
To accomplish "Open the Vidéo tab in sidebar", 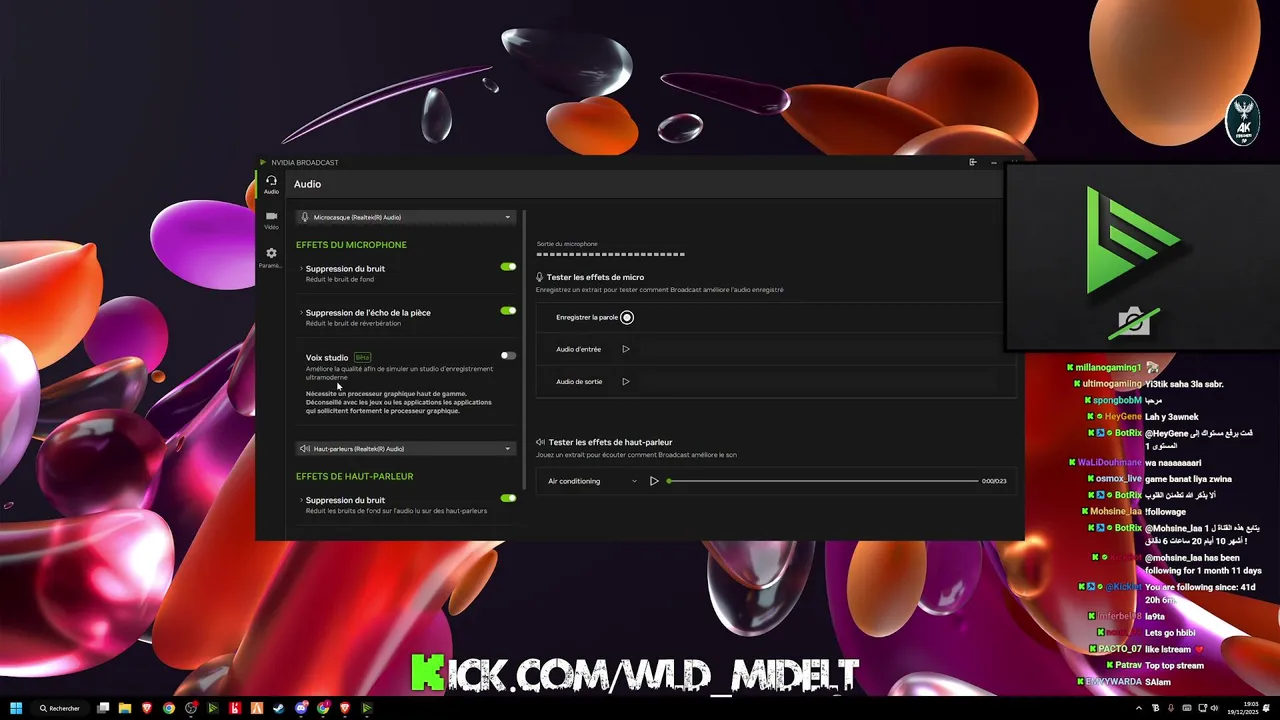I will tap(271, 220).
